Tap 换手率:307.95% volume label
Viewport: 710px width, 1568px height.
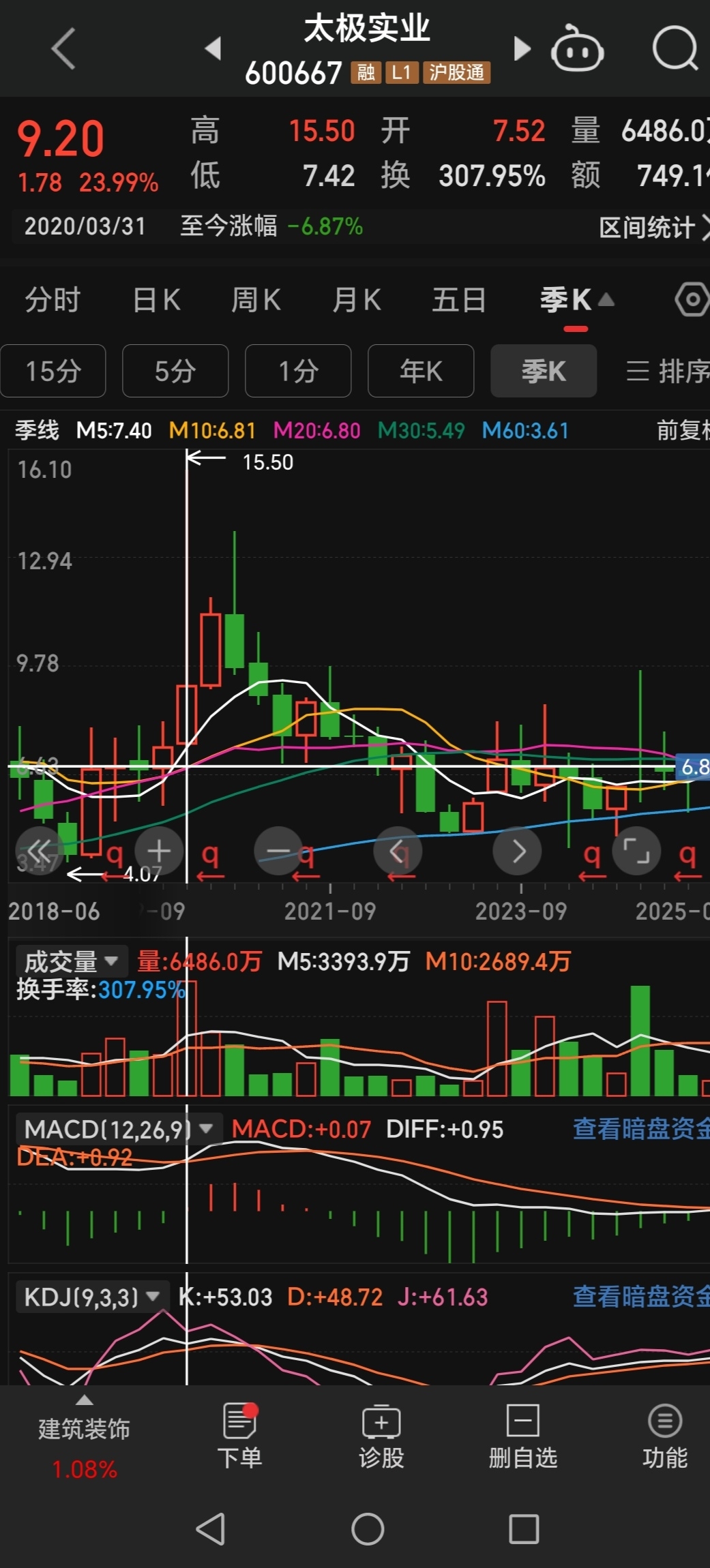click(100, 989)
